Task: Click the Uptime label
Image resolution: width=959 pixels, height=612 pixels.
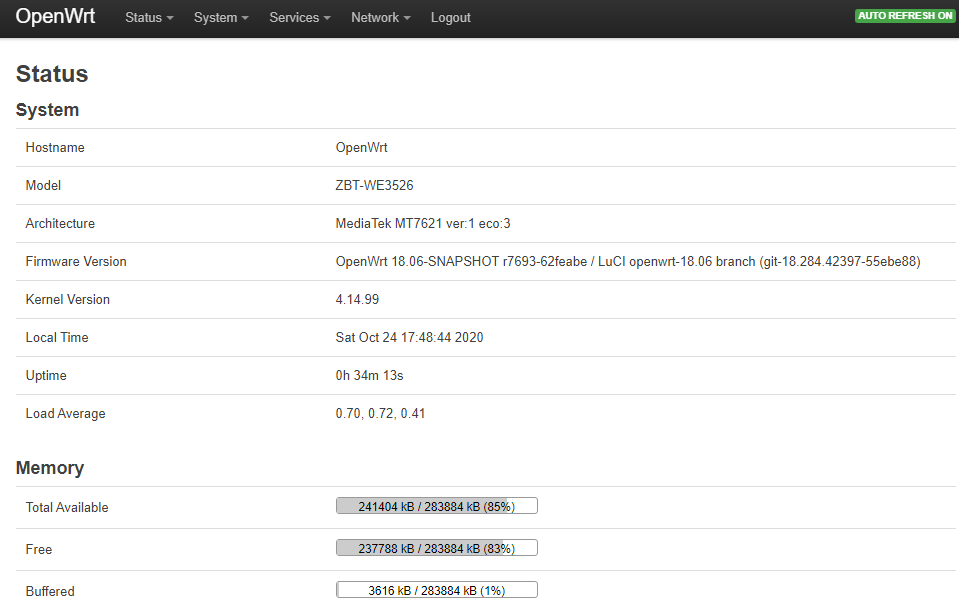Action: click(46, 375)
